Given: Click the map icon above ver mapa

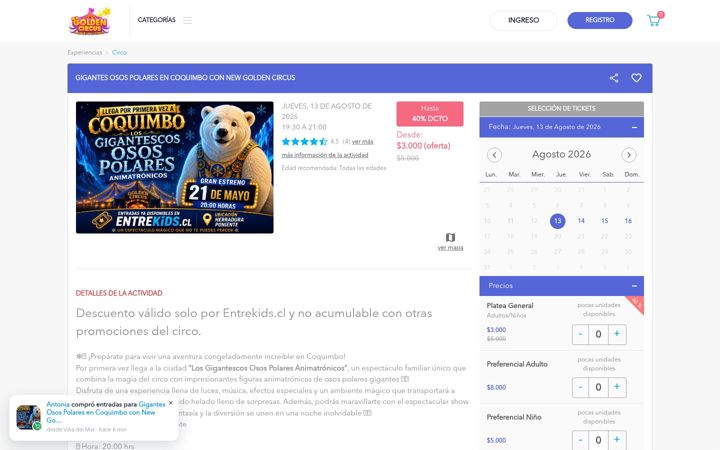Looking at the screenshot, I should 450,237.
